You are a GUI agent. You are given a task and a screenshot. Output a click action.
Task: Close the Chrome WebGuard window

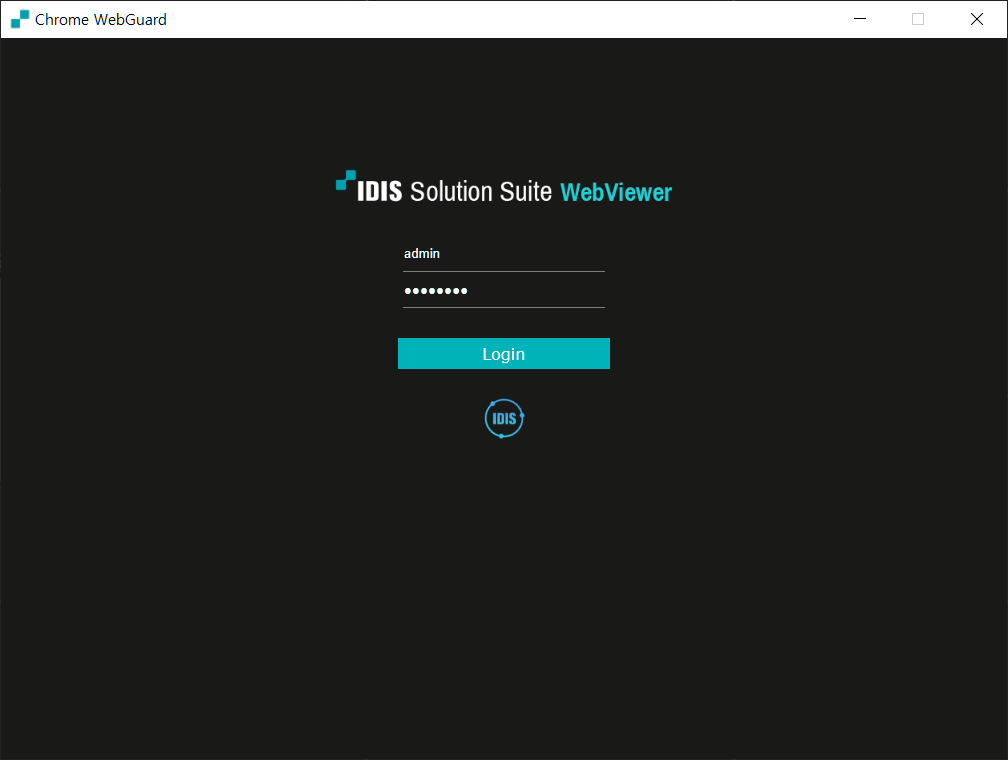pyautogui.click(x=976, y=19)
